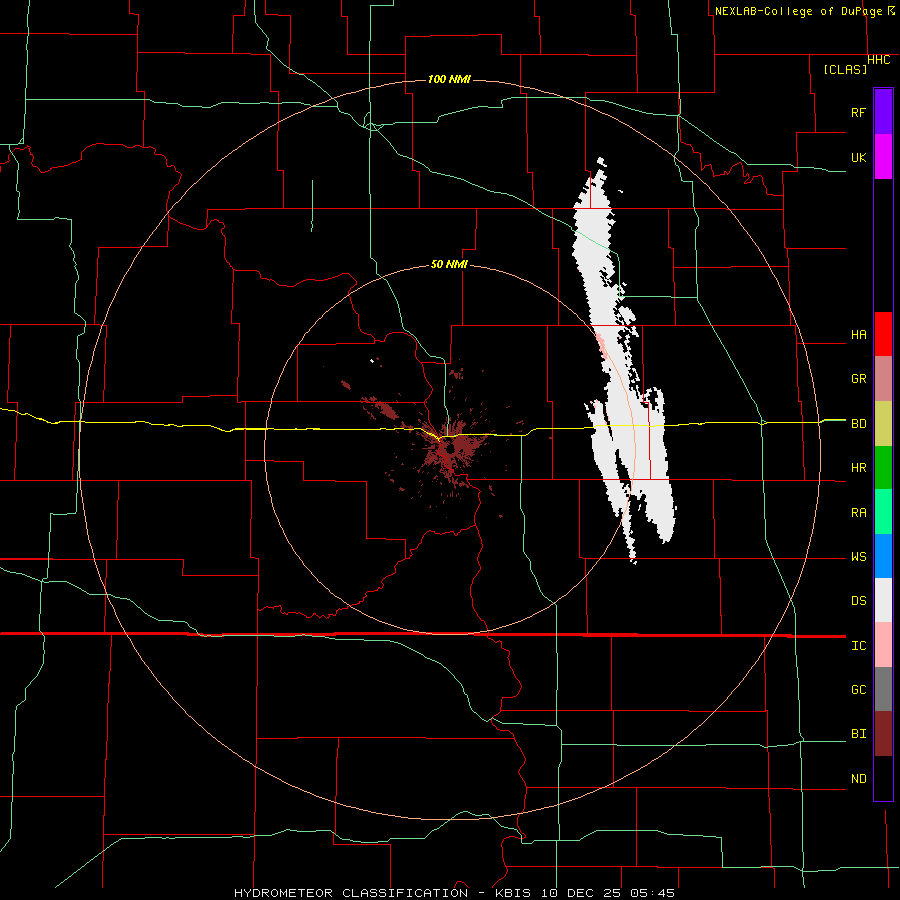Click the BD legend label
Viewport: 900px width, 900px height.
click(x=858, y=424)
